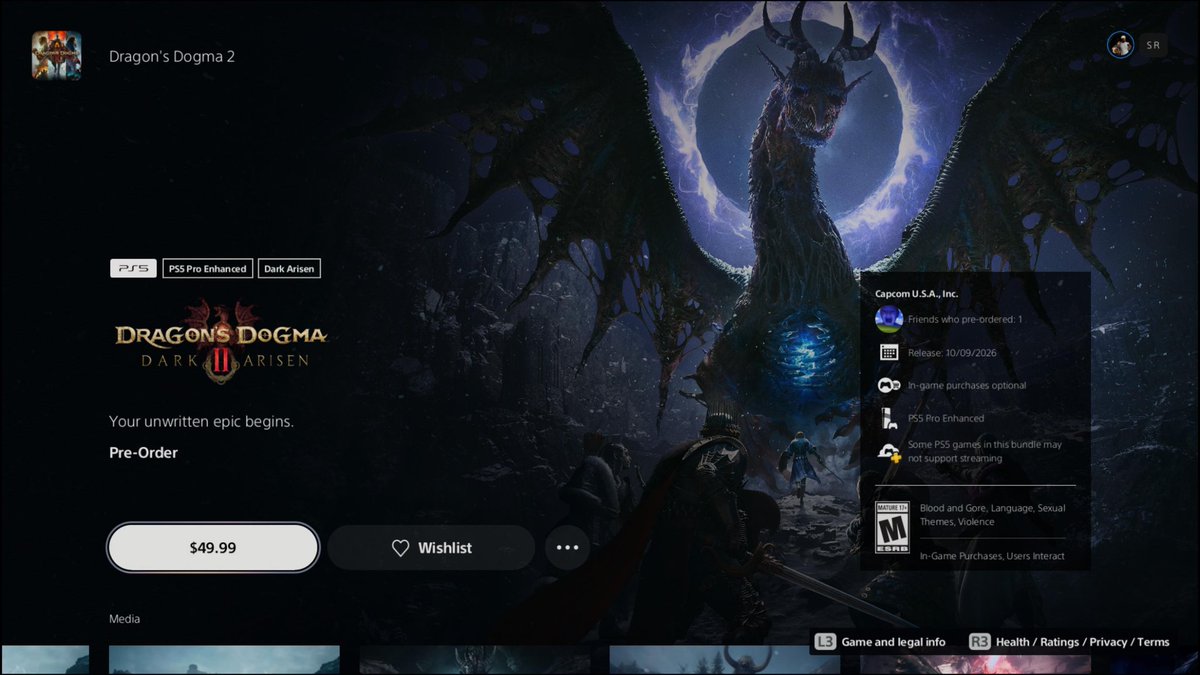Click the streaming support notice text

985,451
